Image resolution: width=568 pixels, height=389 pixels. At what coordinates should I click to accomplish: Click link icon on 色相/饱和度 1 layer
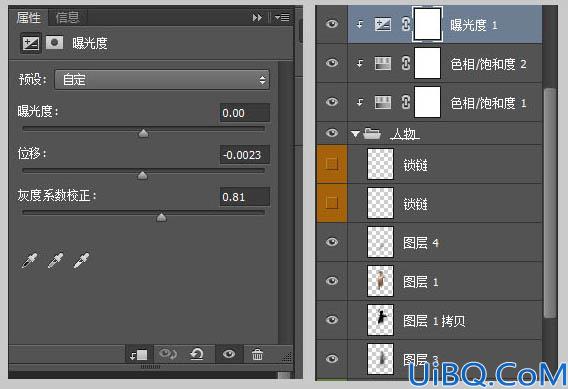(x=406, y=103)
